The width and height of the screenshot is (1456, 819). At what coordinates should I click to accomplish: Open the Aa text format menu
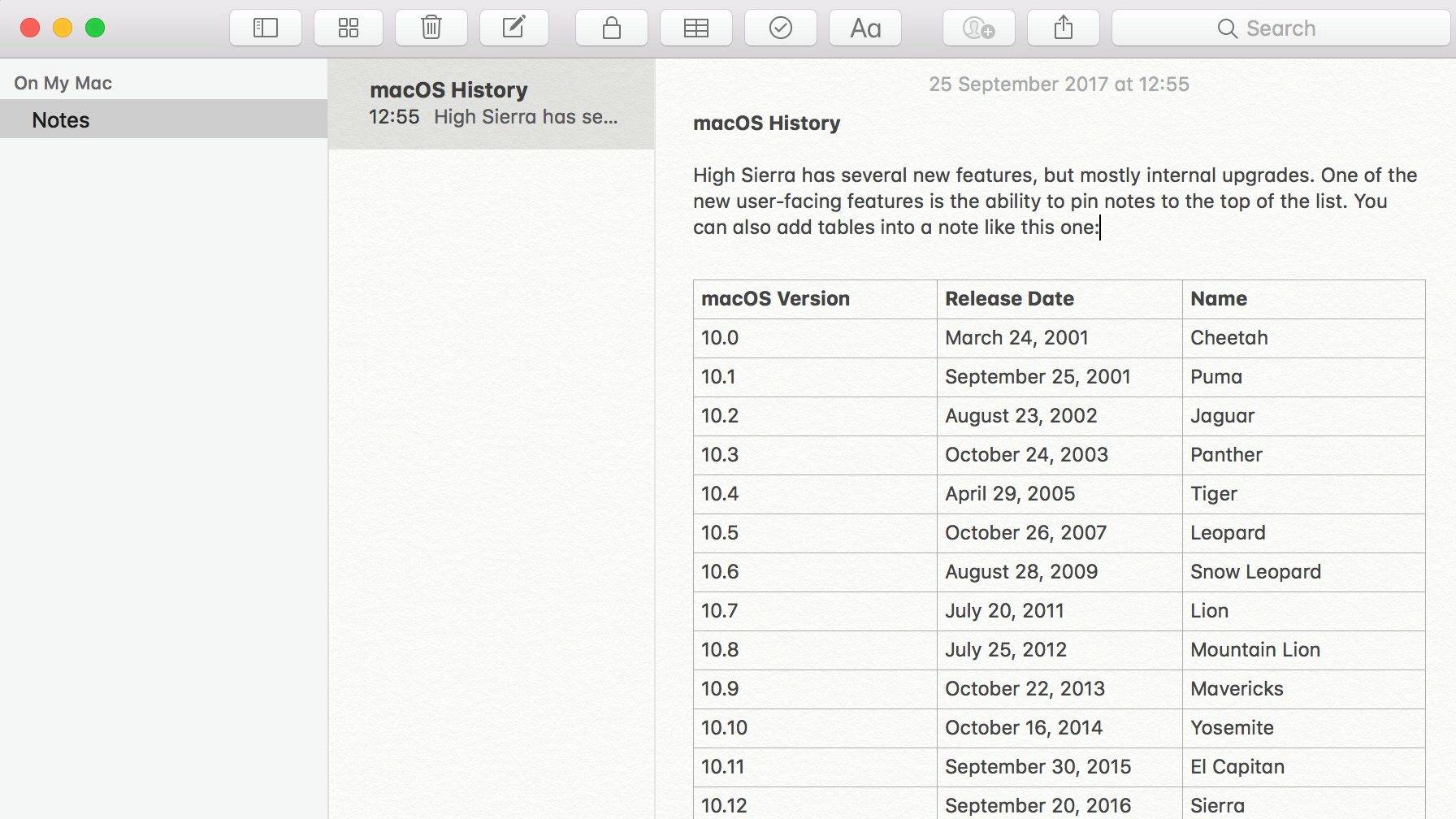[x=865, y=28]
